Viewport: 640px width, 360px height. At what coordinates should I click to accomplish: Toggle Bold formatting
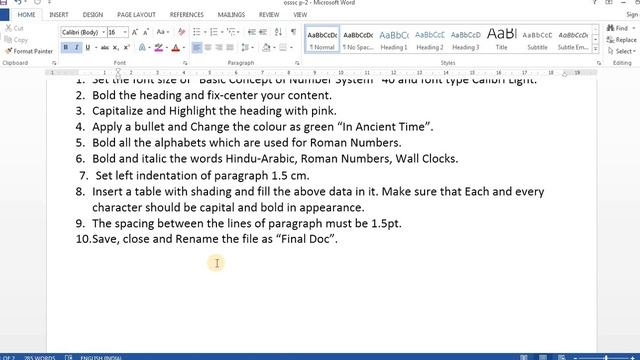66,48
